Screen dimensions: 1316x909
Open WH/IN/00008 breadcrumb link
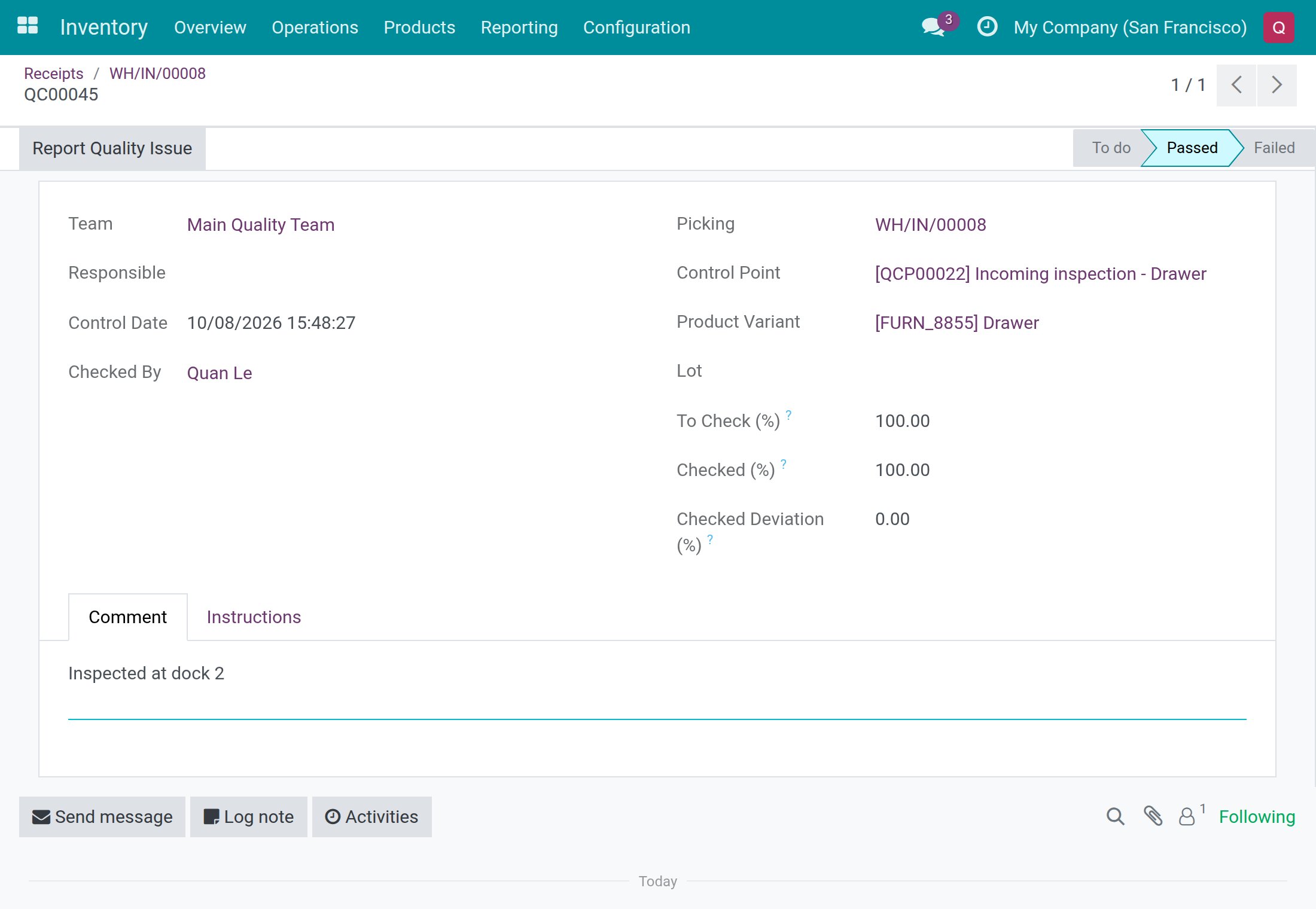click(157, 74)
